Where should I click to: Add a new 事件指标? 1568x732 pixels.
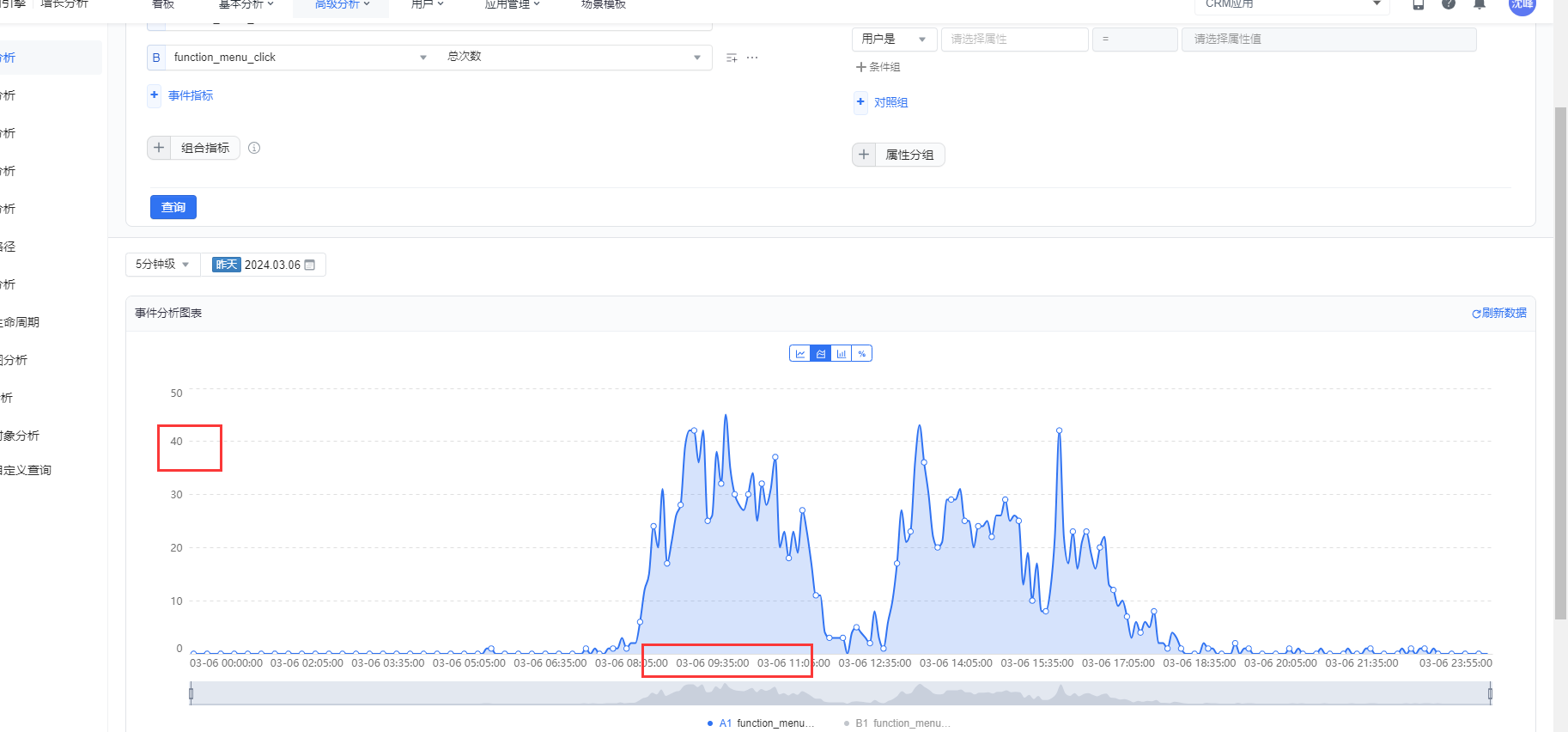(182, 95)
